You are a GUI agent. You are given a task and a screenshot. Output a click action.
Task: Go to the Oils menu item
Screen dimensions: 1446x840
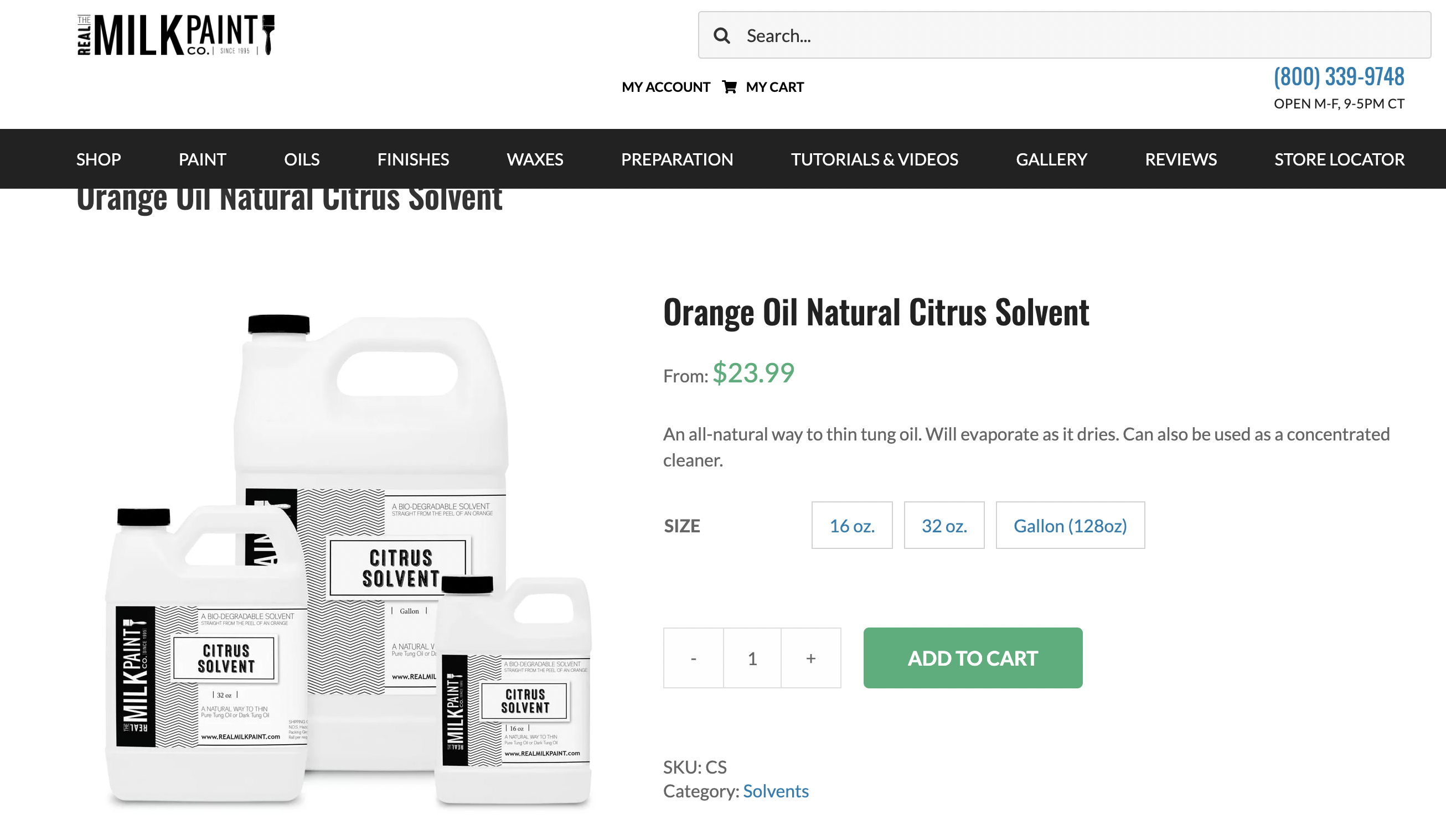(302, 159)
